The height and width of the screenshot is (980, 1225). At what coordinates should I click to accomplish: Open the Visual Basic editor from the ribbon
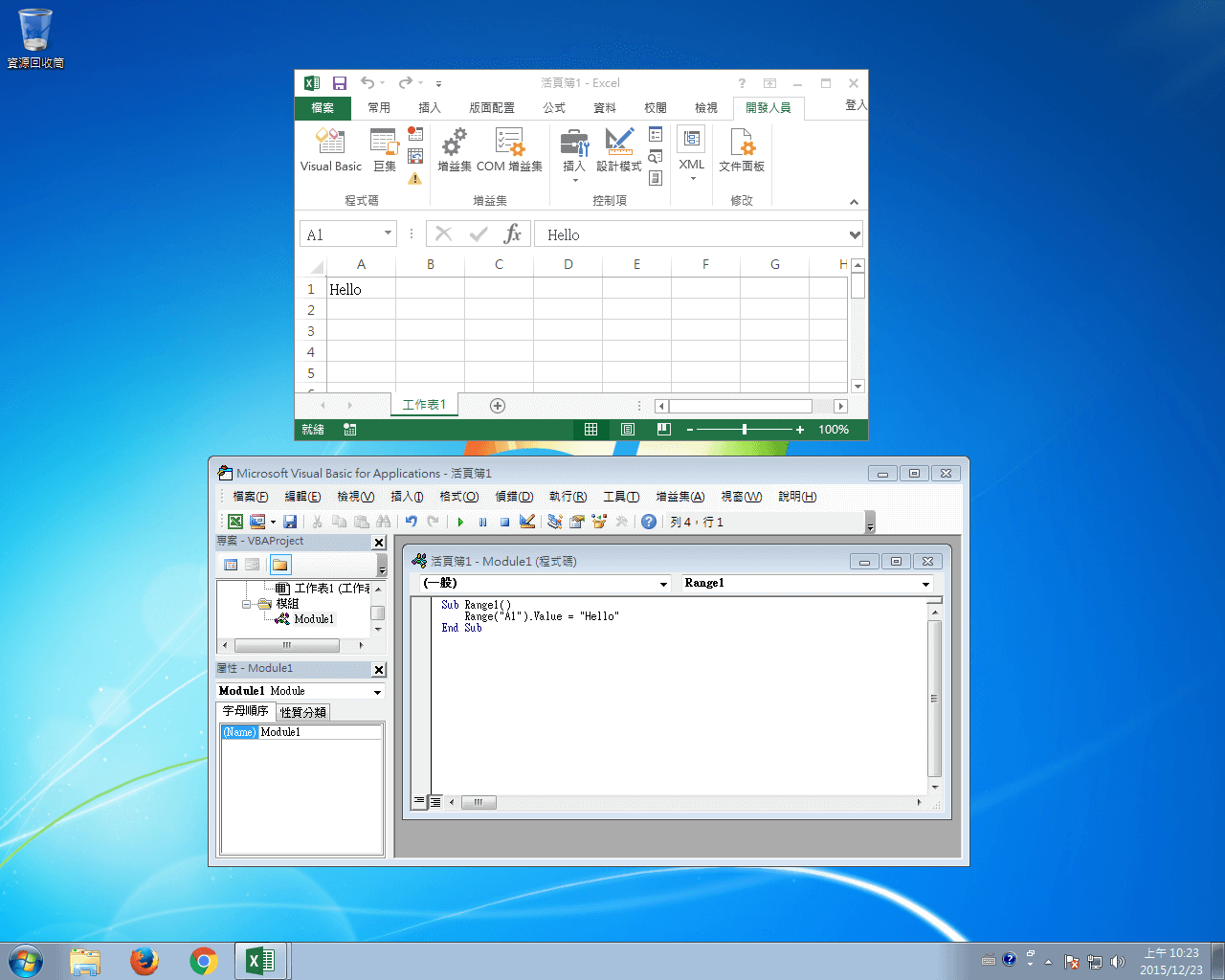pyautogui.click(x=330, y=151)
